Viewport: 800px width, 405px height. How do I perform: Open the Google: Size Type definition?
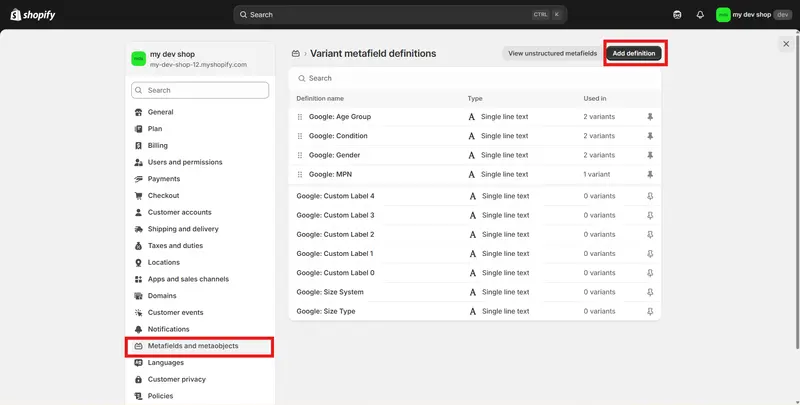[326, 311]
